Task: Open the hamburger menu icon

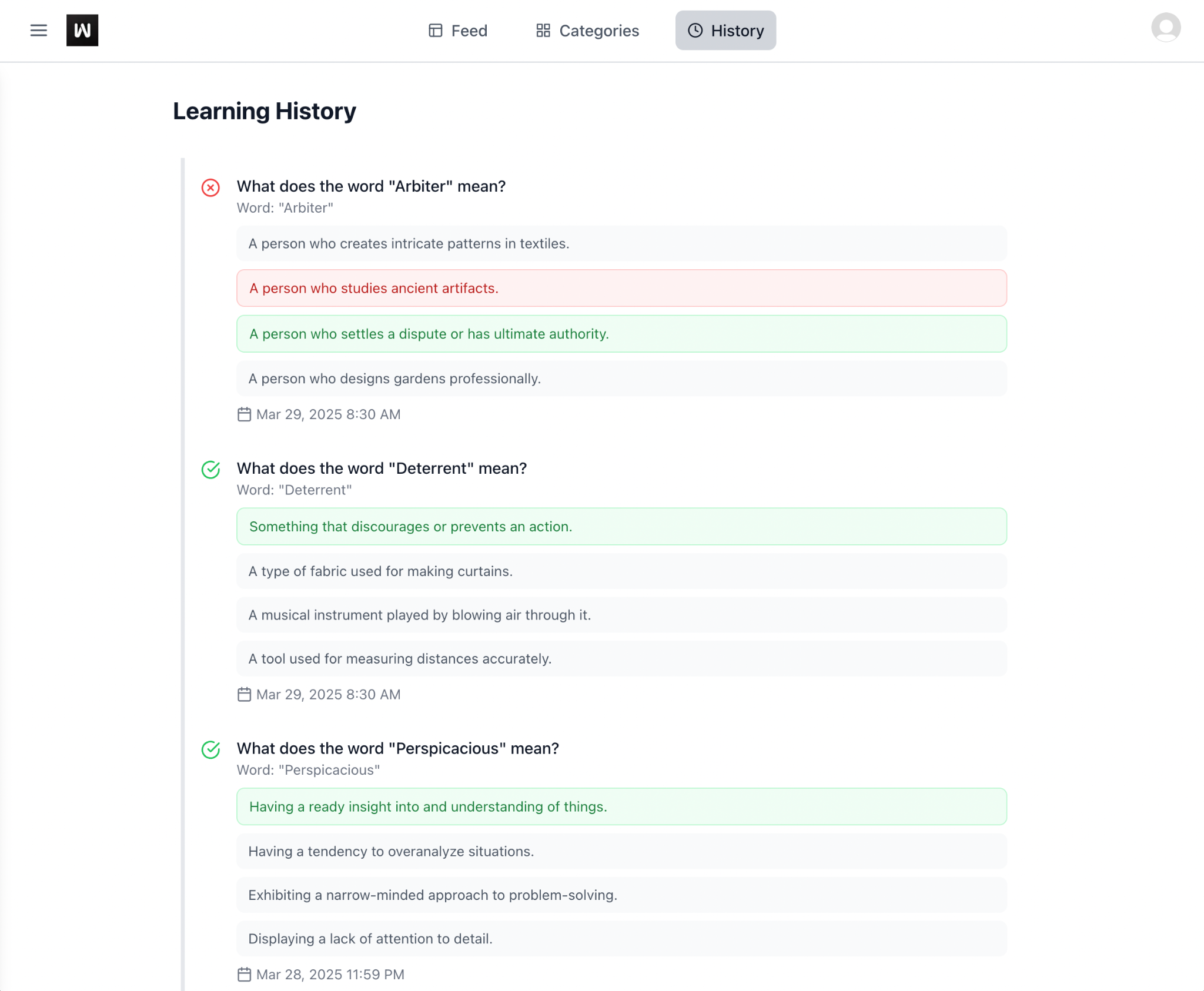Action: 38,31
